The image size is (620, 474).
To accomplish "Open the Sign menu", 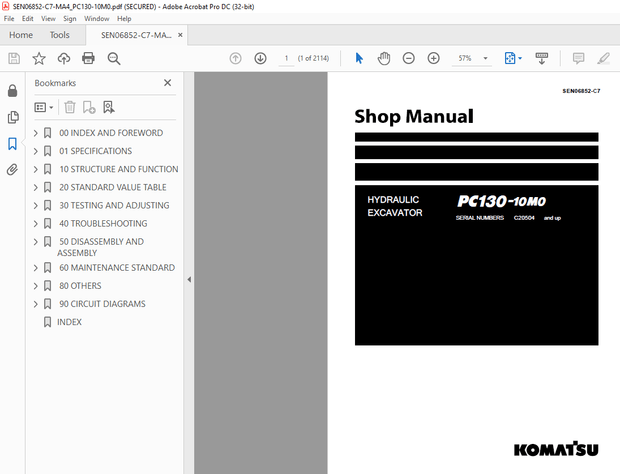I will point(70,19).
